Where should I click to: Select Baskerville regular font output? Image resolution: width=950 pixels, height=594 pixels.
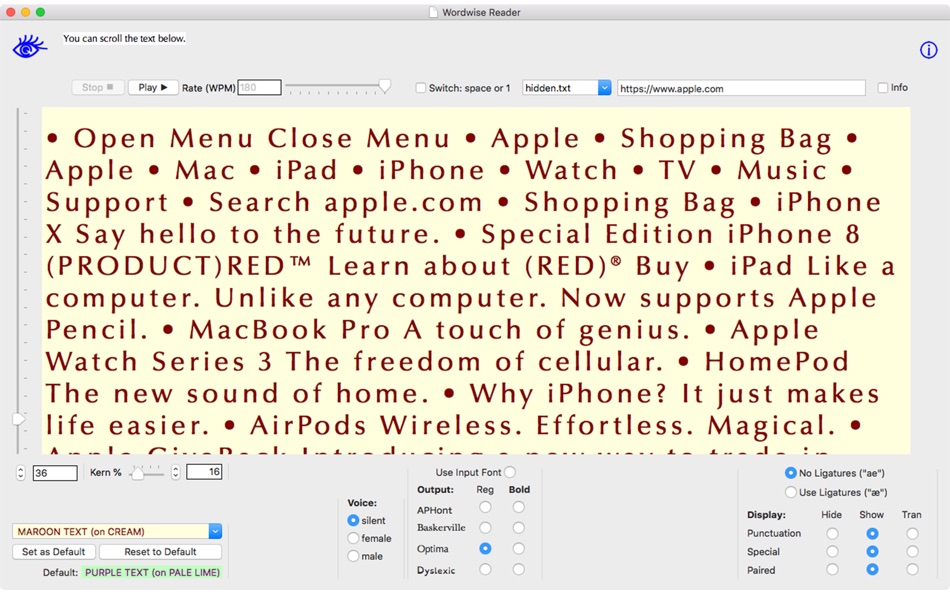click(485, 528)
